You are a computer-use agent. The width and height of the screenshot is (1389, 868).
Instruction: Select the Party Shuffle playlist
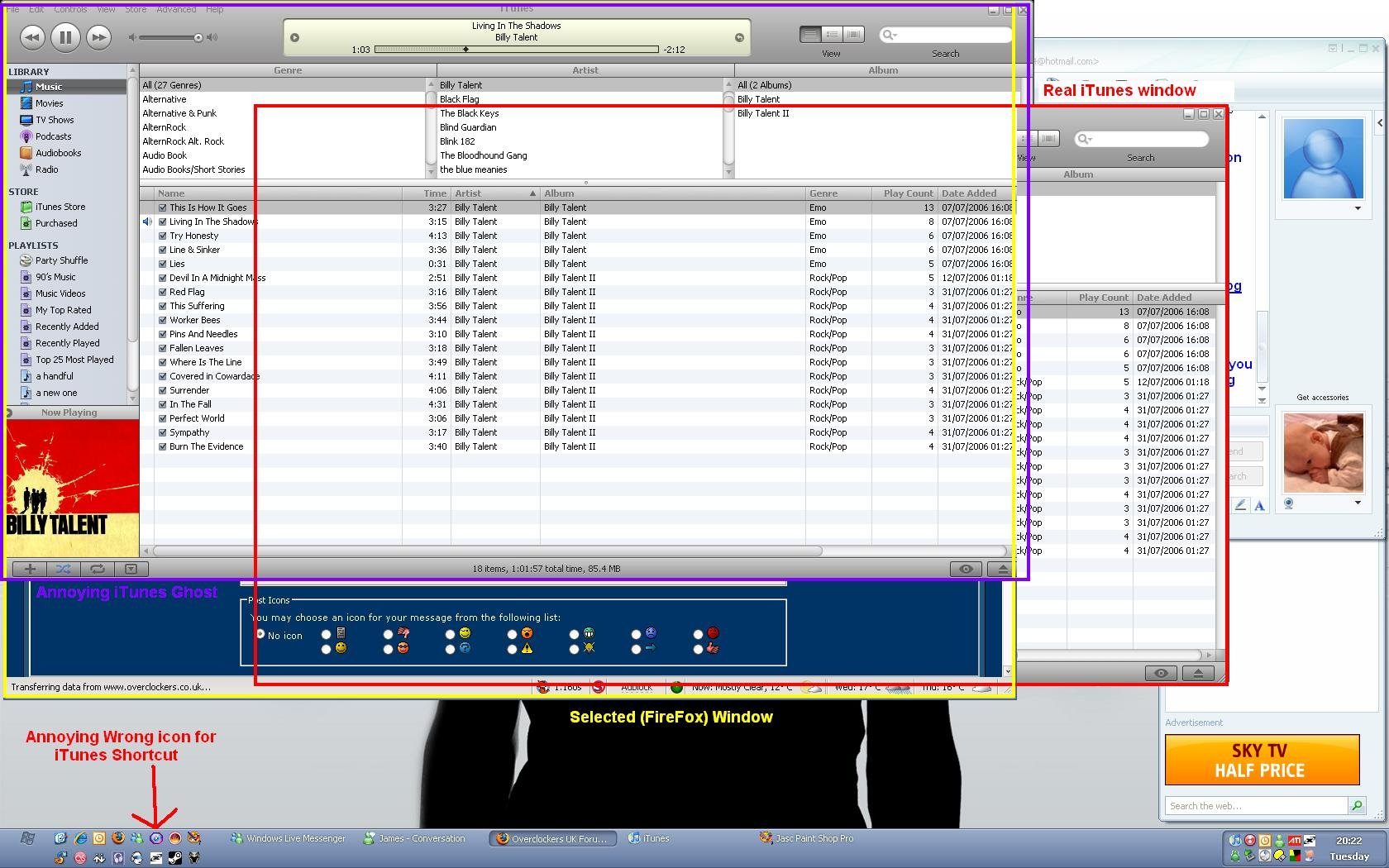coord(61,260)
